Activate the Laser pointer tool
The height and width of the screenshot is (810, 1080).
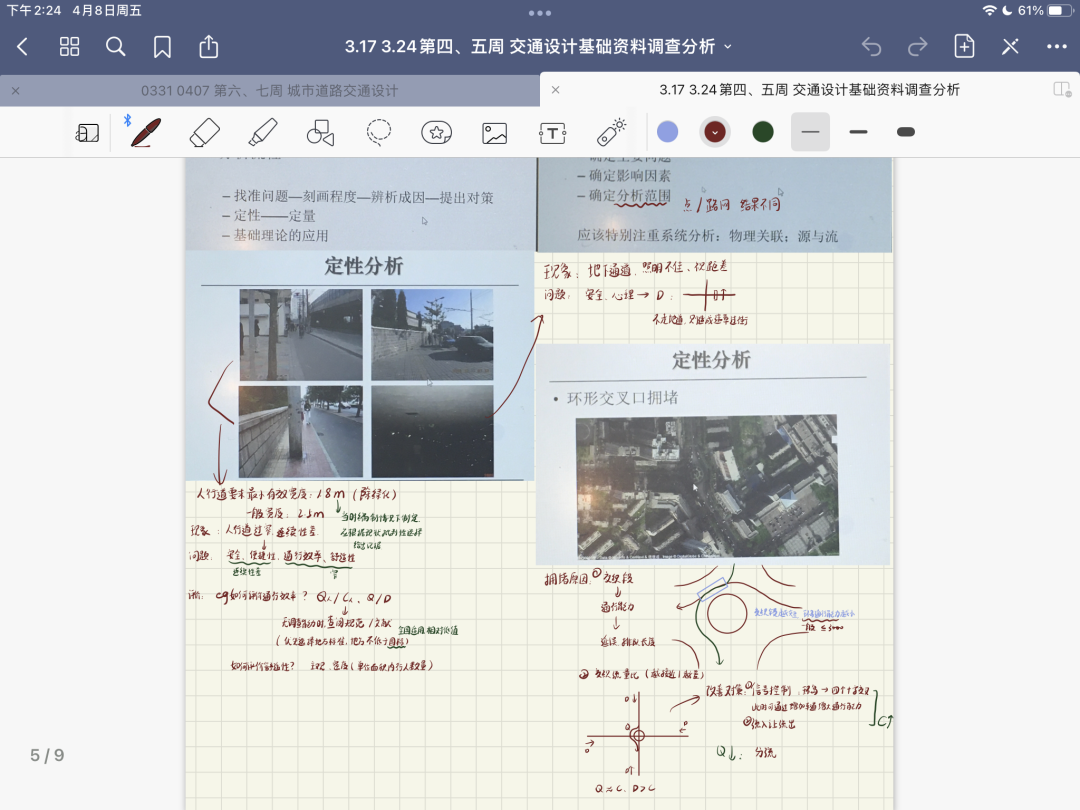tap(610, 132)
